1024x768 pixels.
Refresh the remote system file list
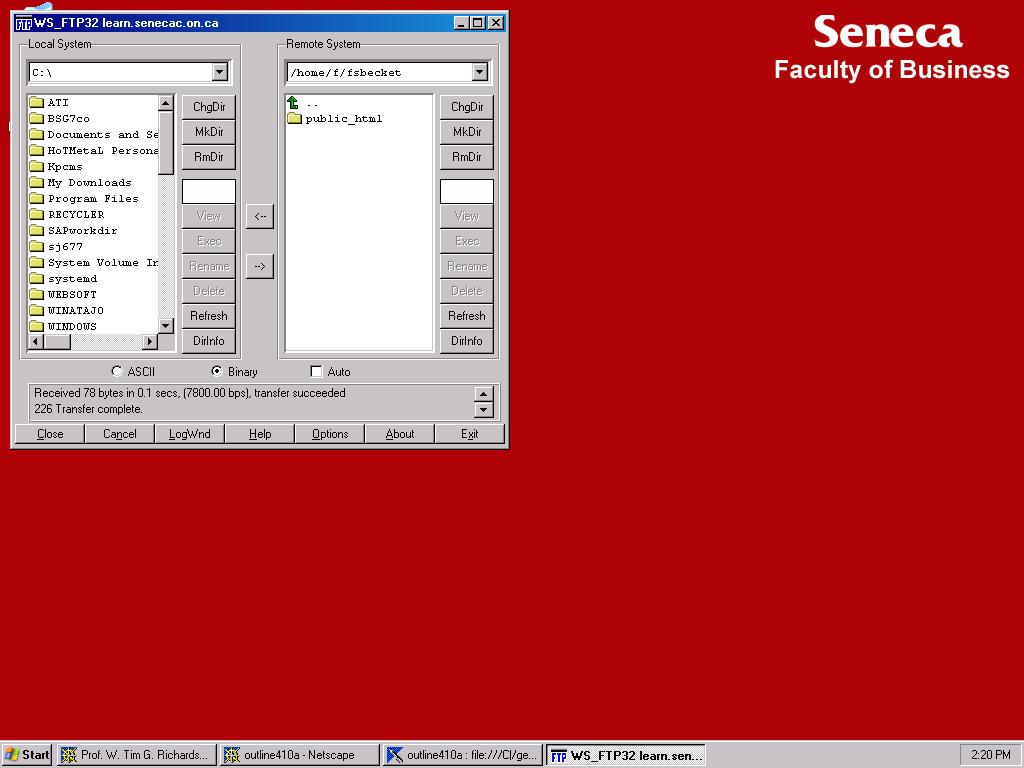pos(467,316)
